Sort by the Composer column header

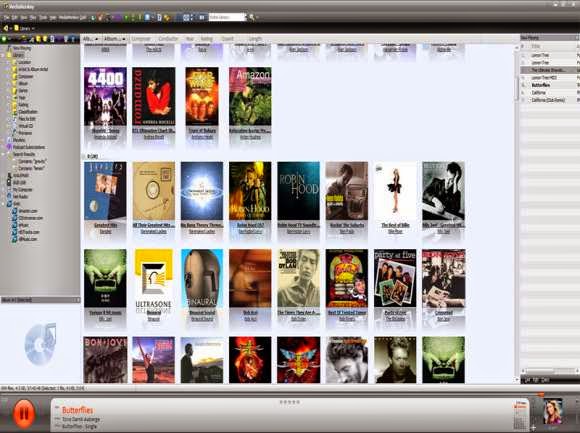(x=141, y=39)
